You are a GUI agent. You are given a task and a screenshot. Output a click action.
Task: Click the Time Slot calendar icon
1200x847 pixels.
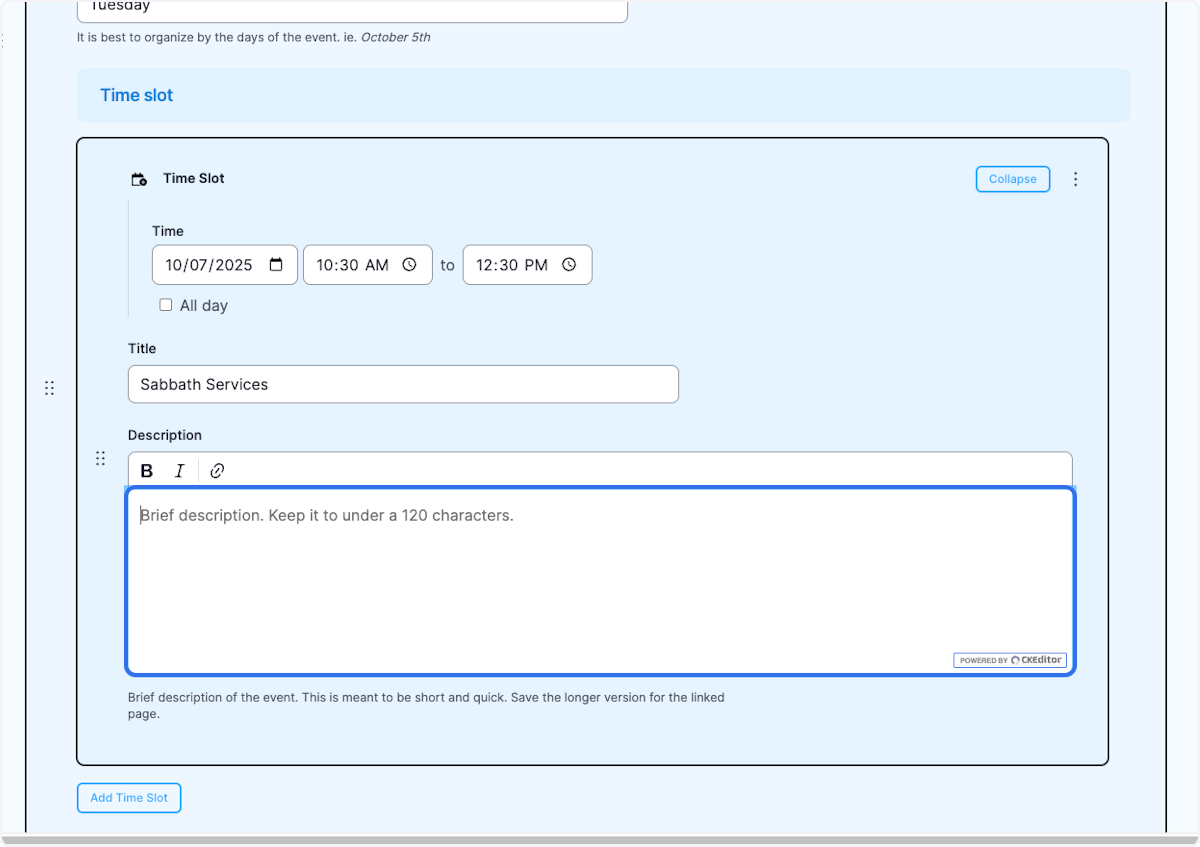[140, 179]
